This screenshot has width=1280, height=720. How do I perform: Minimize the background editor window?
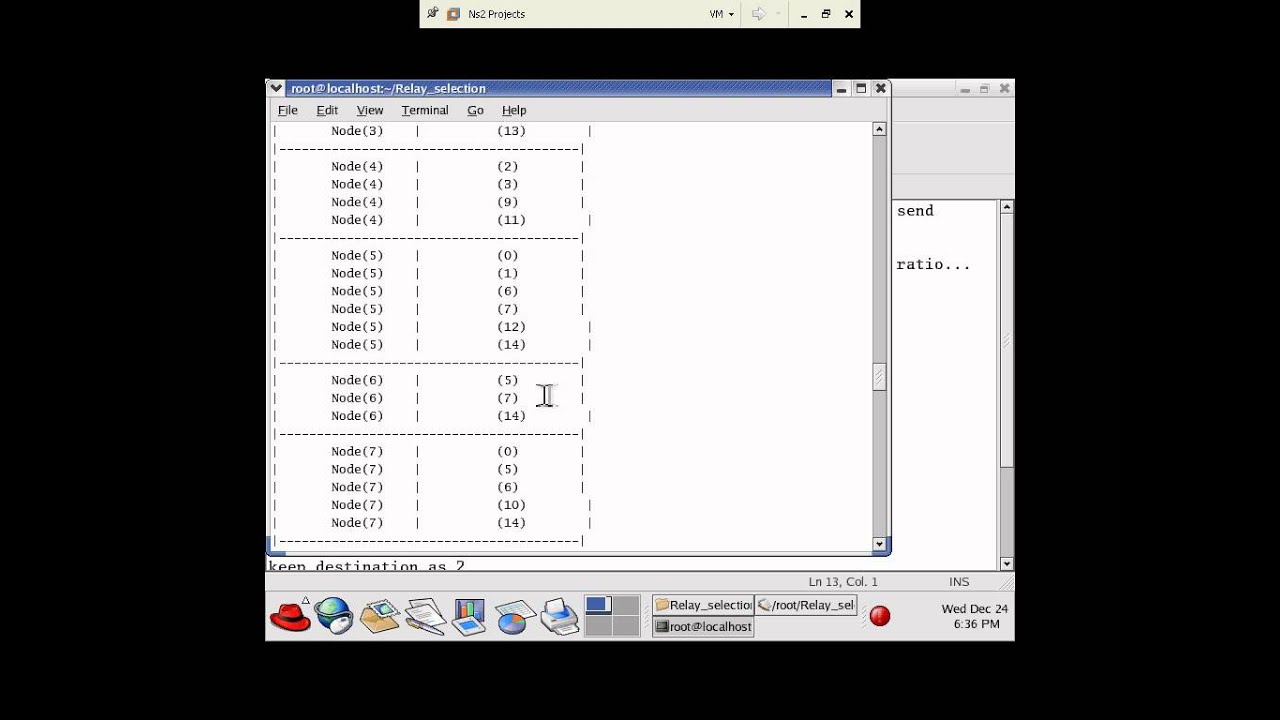[965, 89]
